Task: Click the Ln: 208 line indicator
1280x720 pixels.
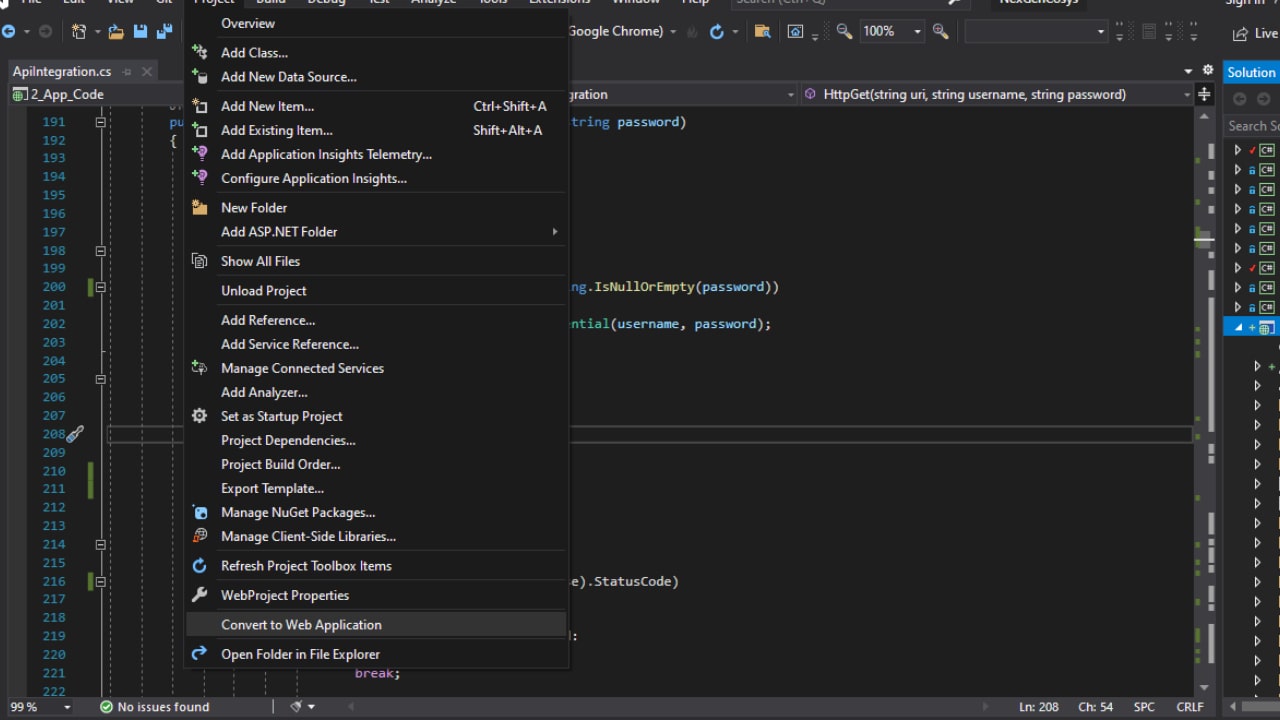Action: [x=1038, y=706]
